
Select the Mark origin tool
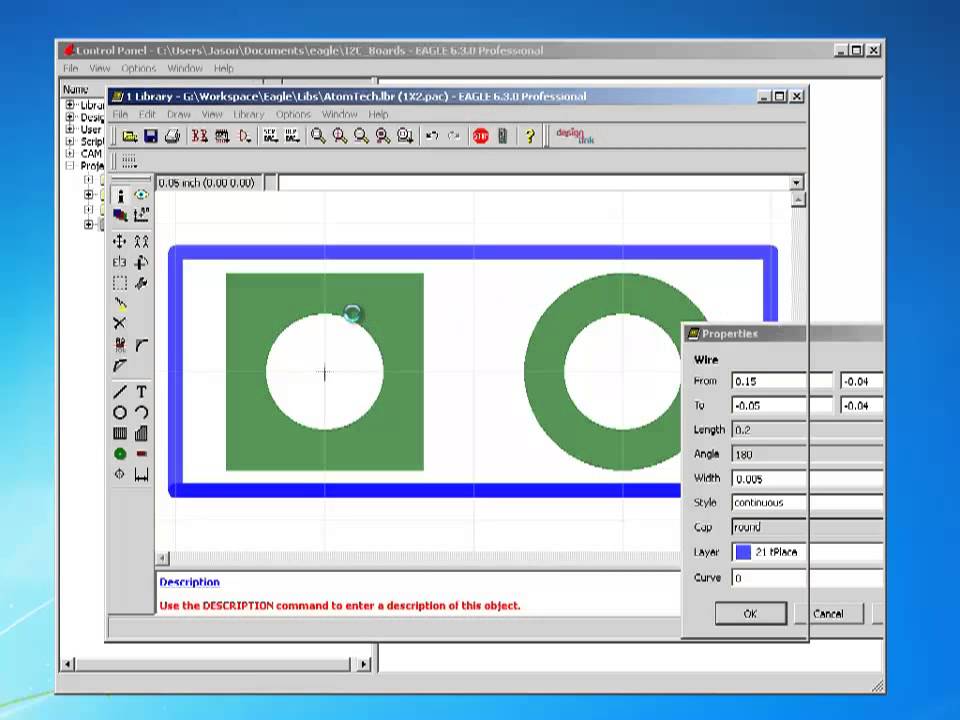pos(141,215)
